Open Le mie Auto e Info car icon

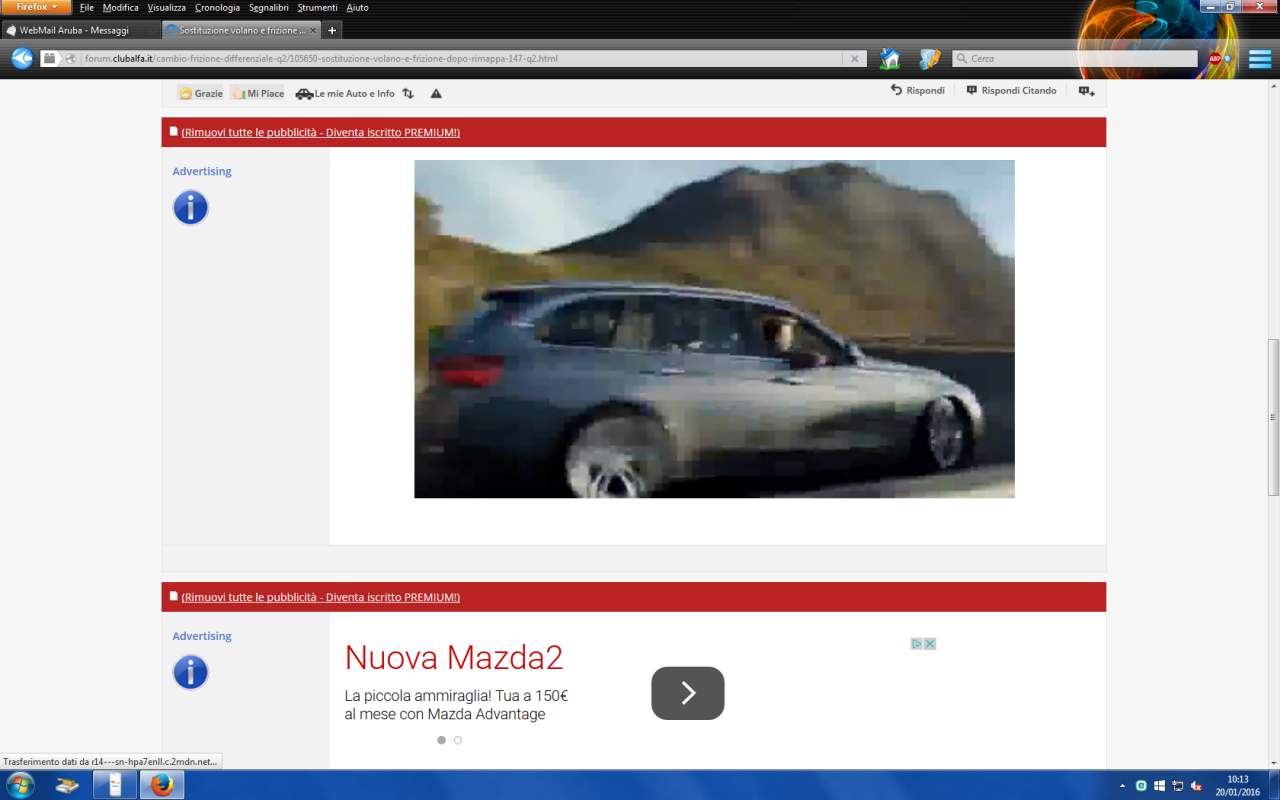click(345, 93)
